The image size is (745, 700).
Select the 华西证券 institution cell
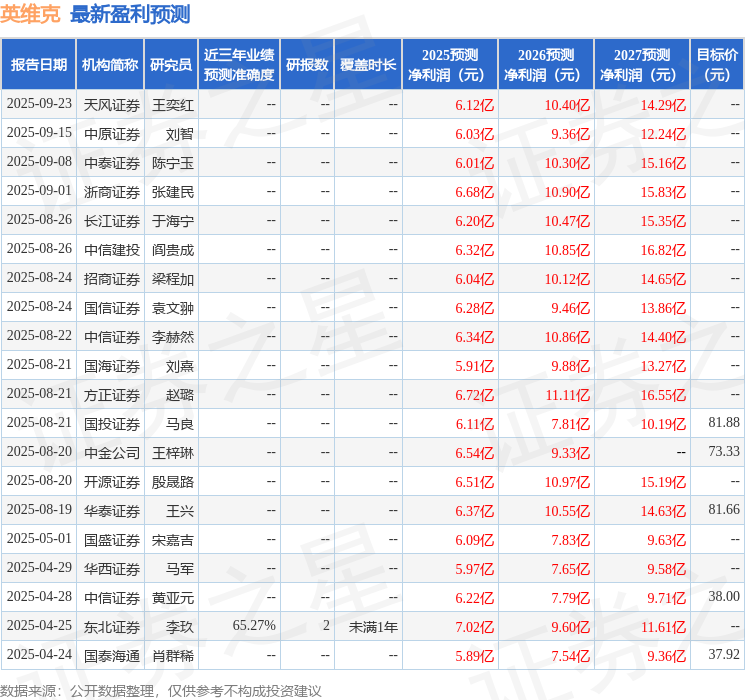[112, 569]
